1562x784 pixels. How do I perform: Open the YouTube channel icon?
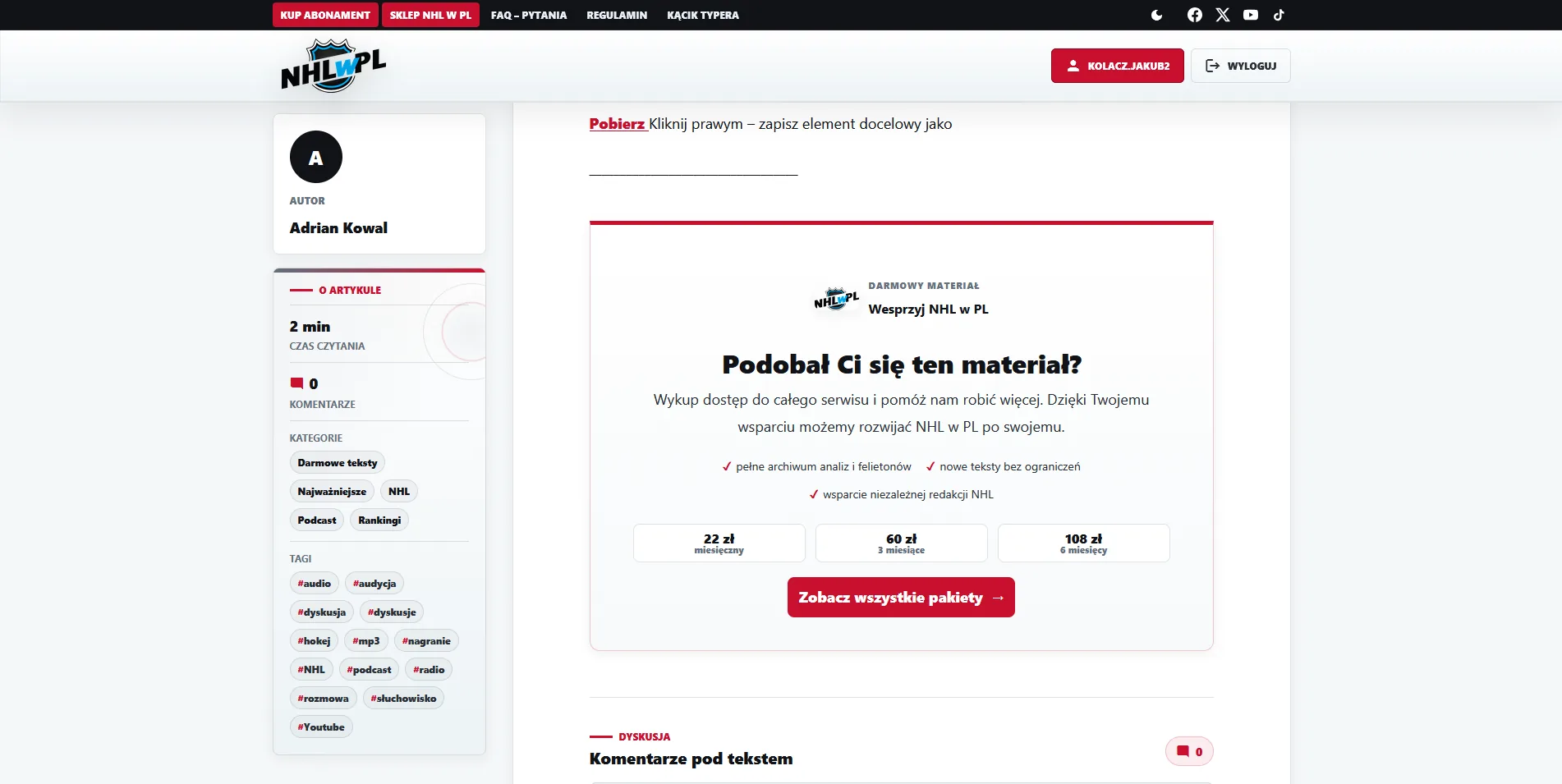[1251, 15]
